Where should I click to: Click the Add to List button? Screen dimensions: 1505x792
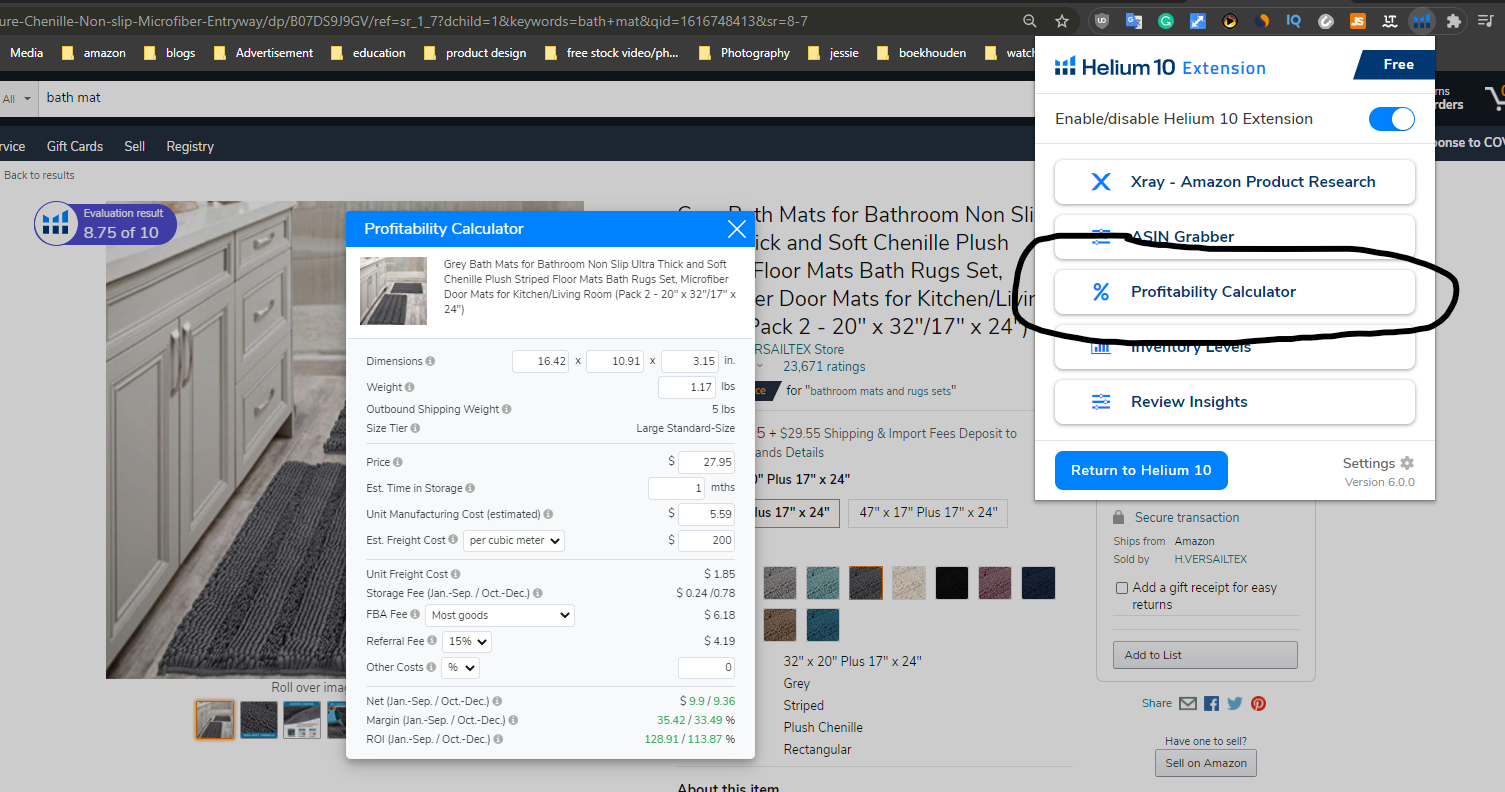click(x=1205, y=655)
